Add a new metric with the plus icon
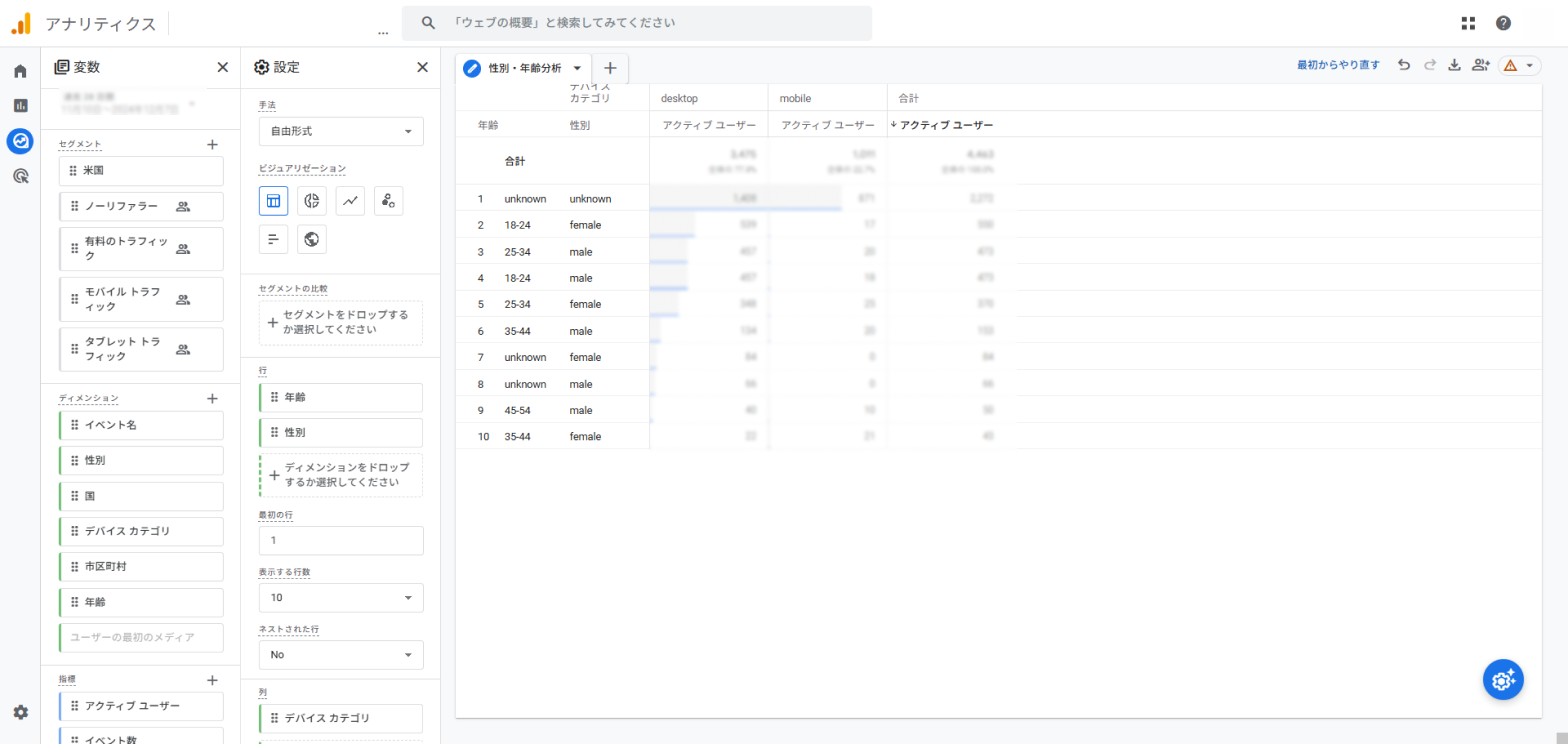 click(212, 680)
